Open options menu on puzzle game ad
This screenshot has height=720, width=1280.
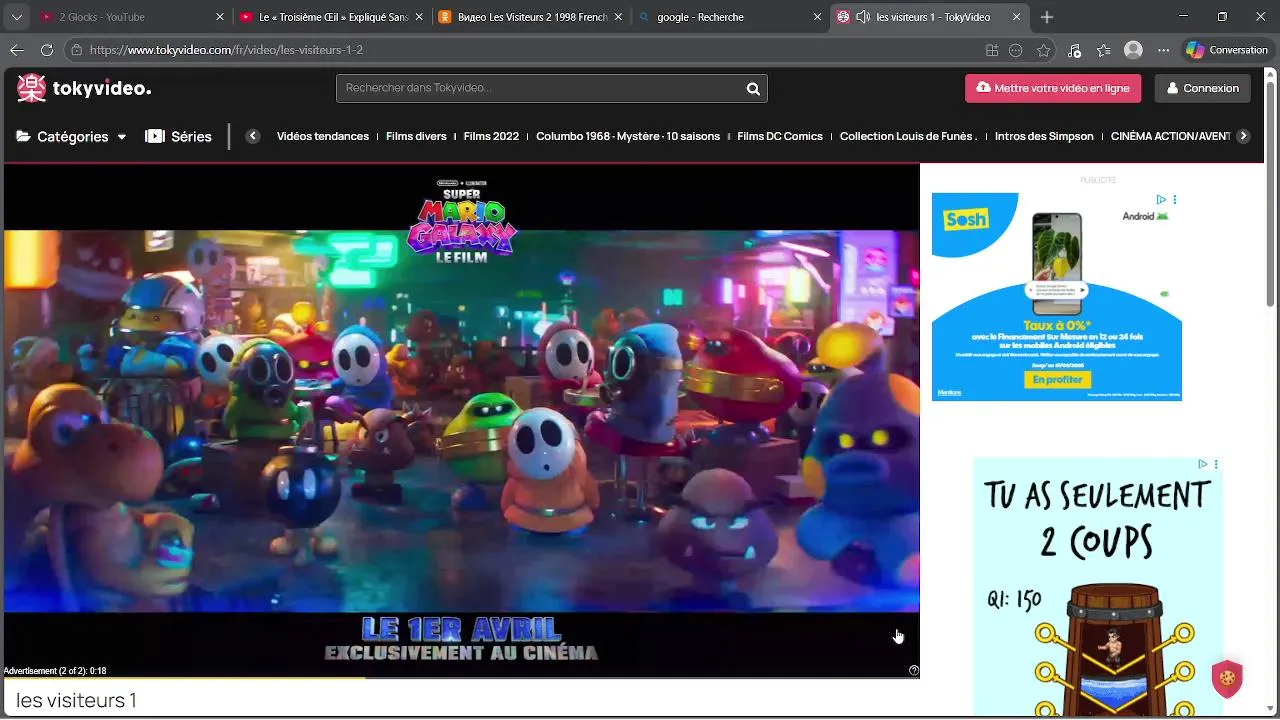(1216, 464)
